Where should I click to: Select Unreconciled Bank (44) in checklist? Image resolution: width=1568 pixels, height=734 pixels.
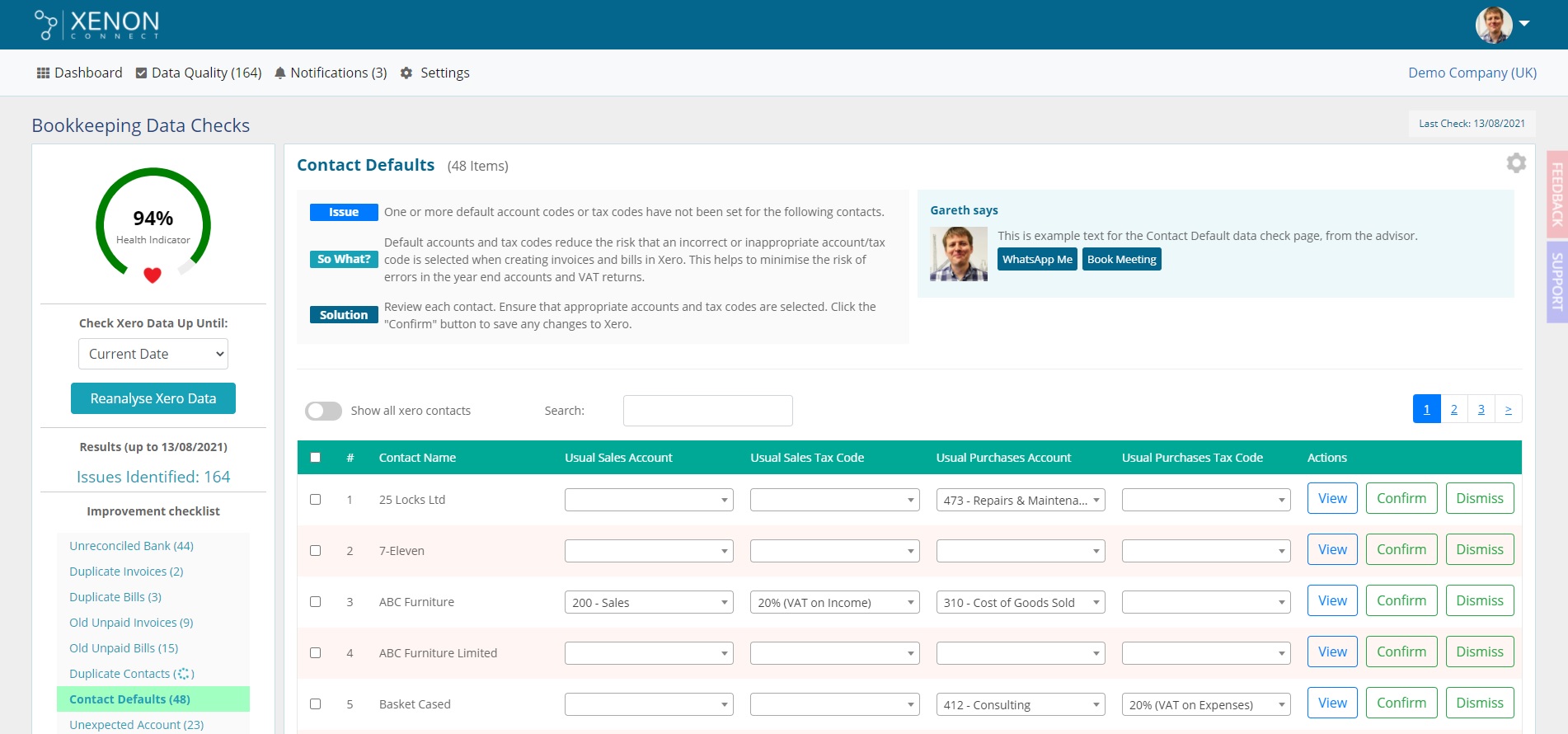point(131,546)
